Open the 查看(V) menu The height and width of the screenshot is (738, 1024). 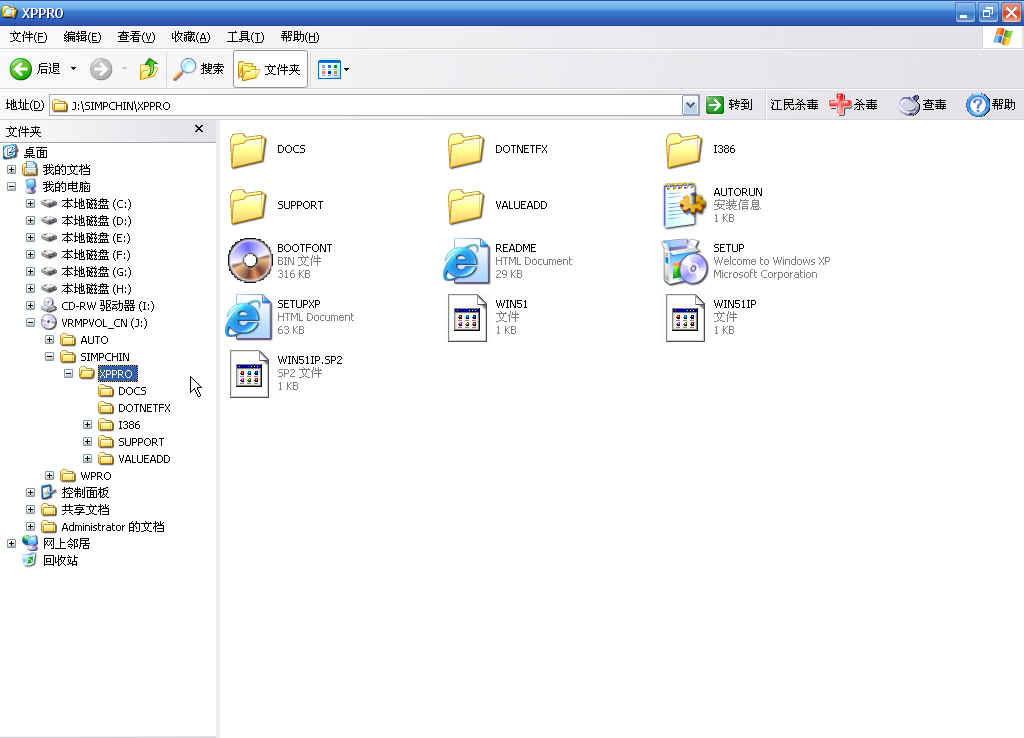pos(136,37)
